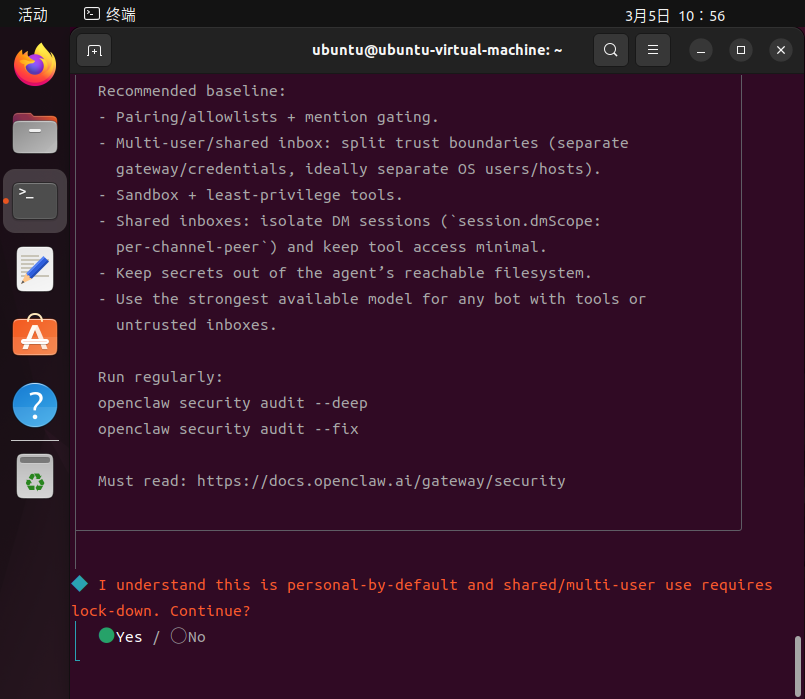Maximize the terminal window
The width and height of the screenshot is (805, 699).
pos(741,50)
